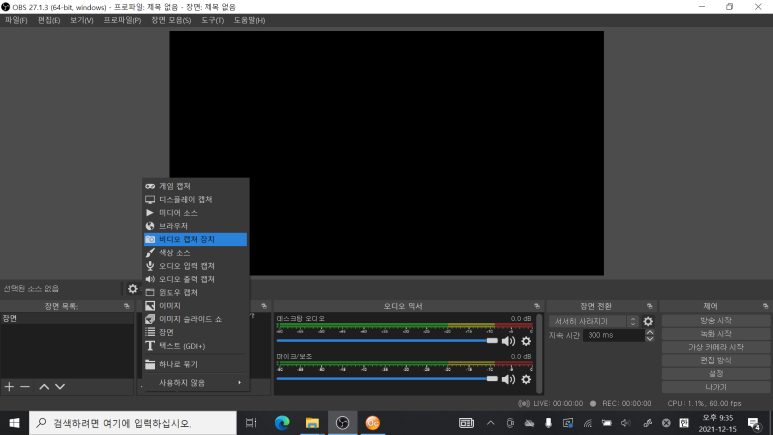Viewport: 773px width, 435px height.
Task: Click the source properties gear icon
Action: click(133, 289)
